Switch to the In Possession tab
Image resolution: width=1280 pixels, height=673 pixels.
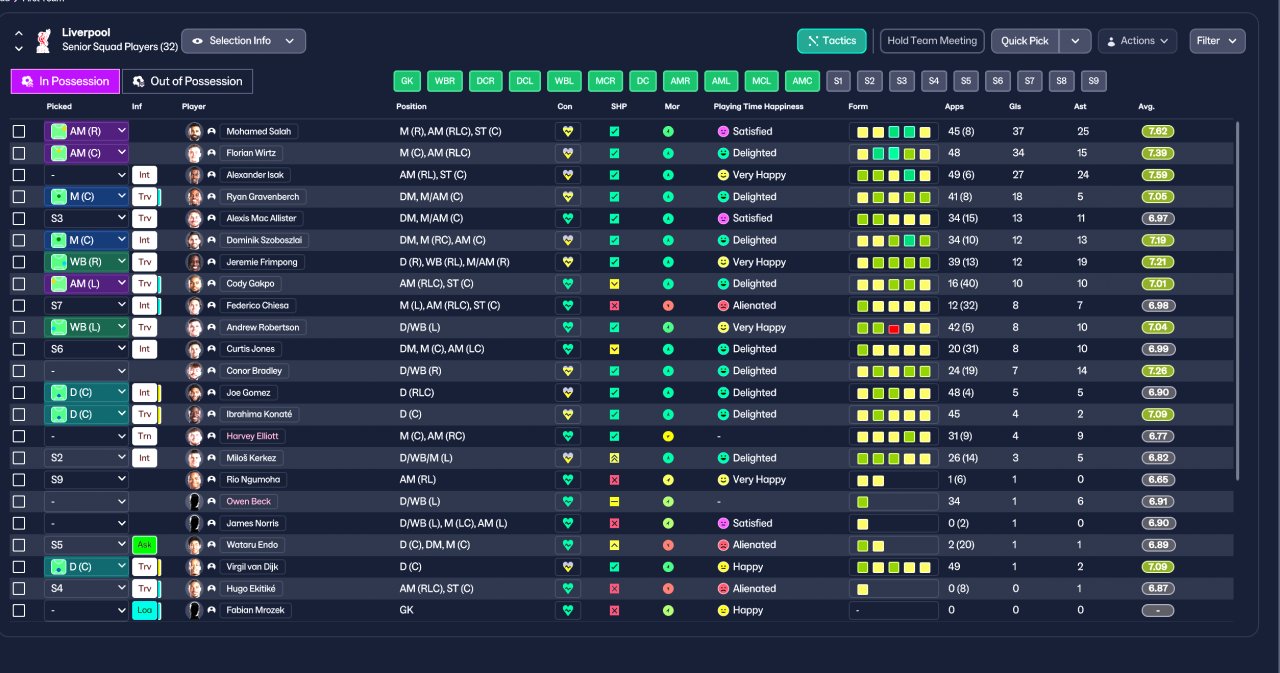[65, 81]
